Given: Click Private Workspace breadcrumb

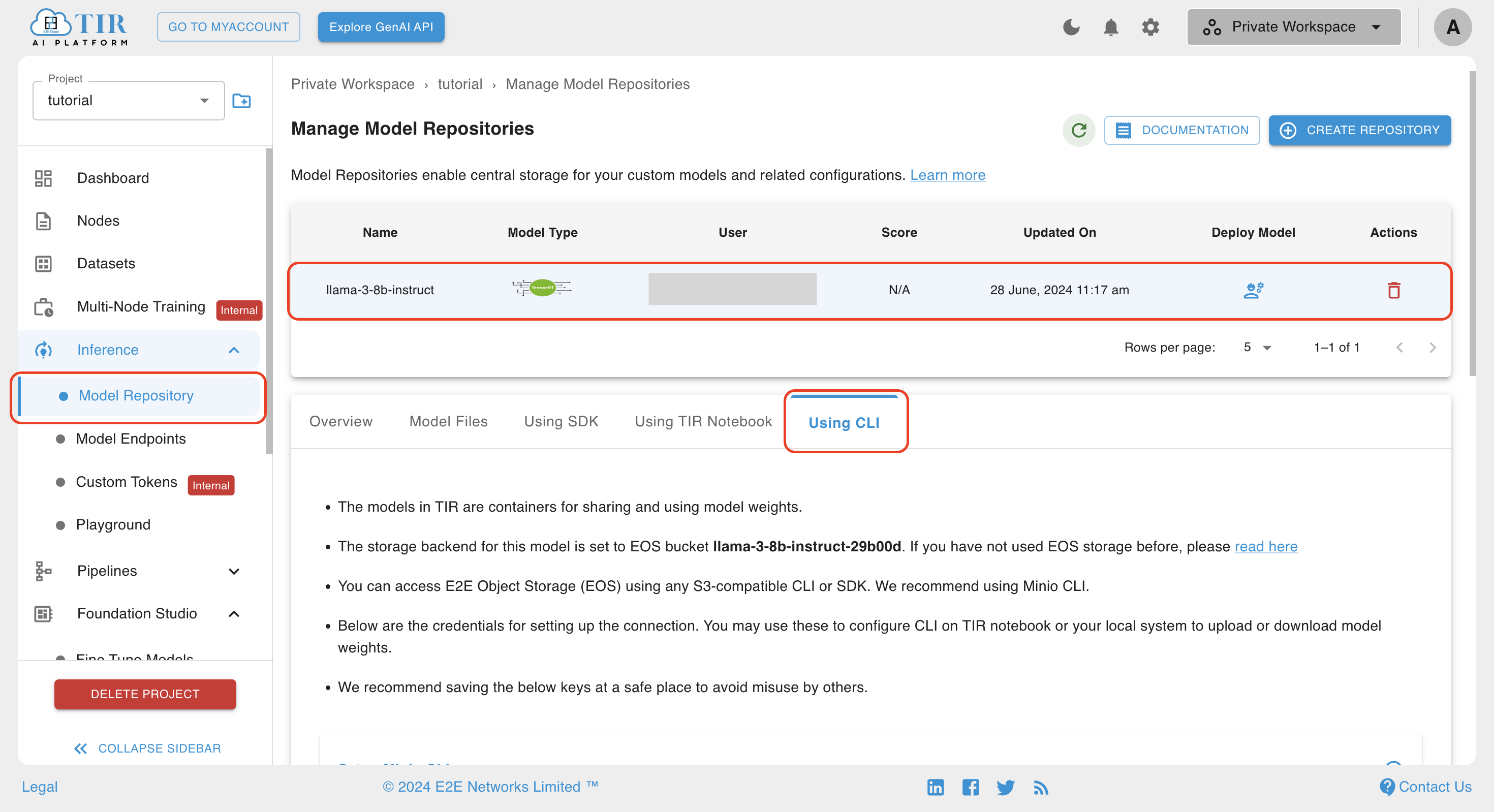Looking at the screenshot, I should click(x=353, y=85).
